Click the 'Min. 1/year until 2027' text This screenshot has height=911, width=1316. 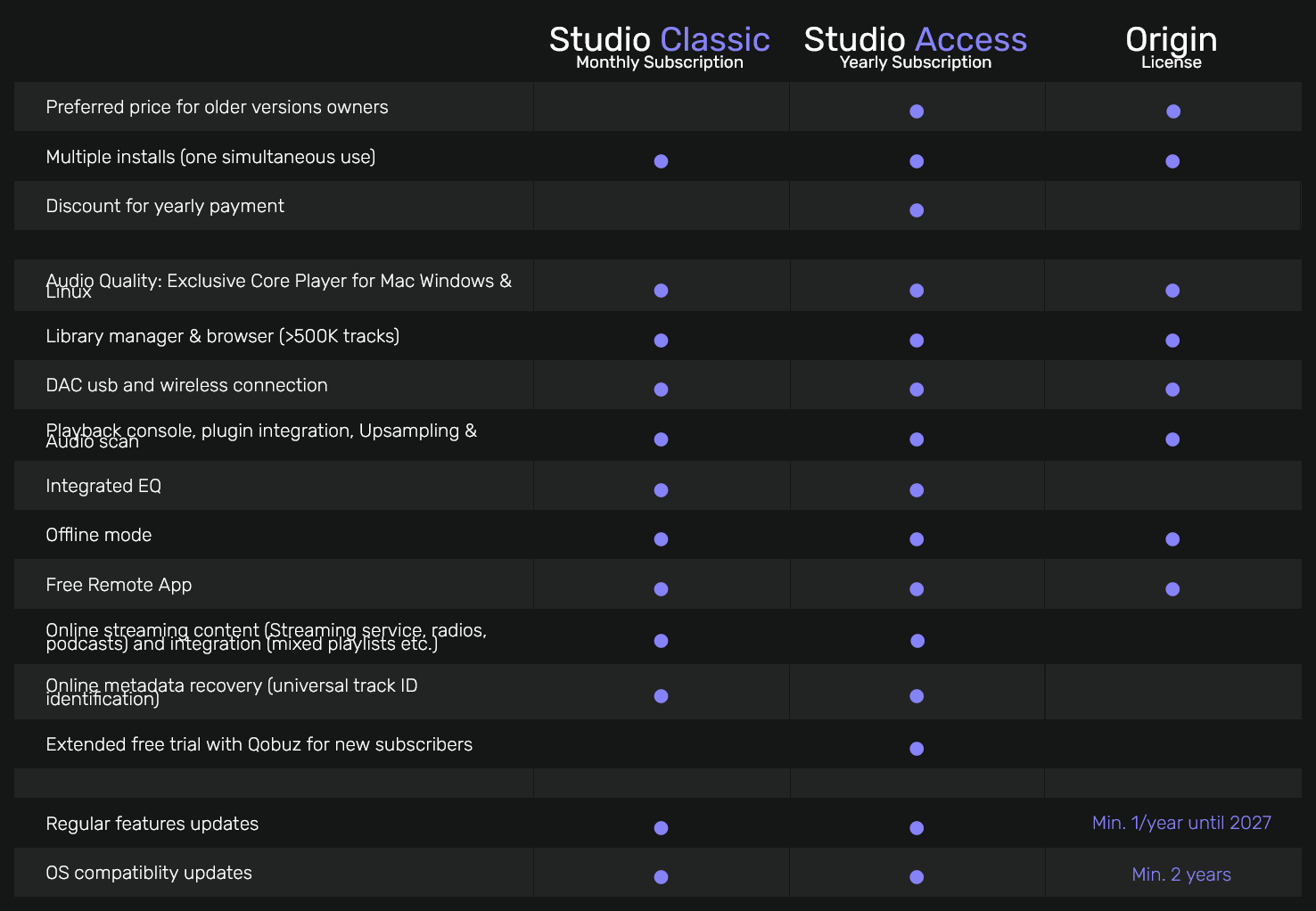pyautogui.click(x=1181, y=823)
